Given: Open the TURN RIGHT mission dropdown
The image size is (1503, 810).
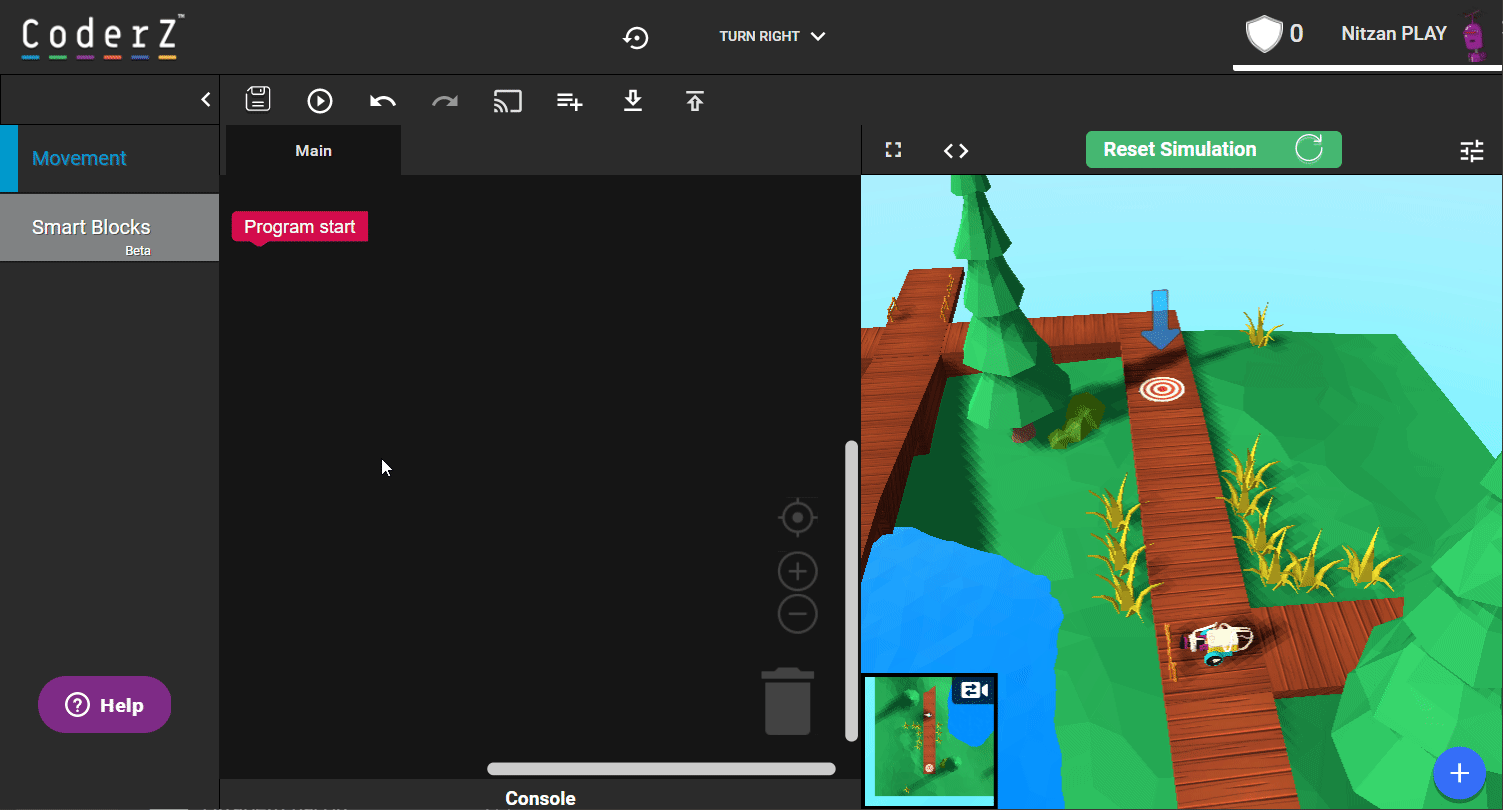Looking at the screenshot, I should tap(772, 37).
